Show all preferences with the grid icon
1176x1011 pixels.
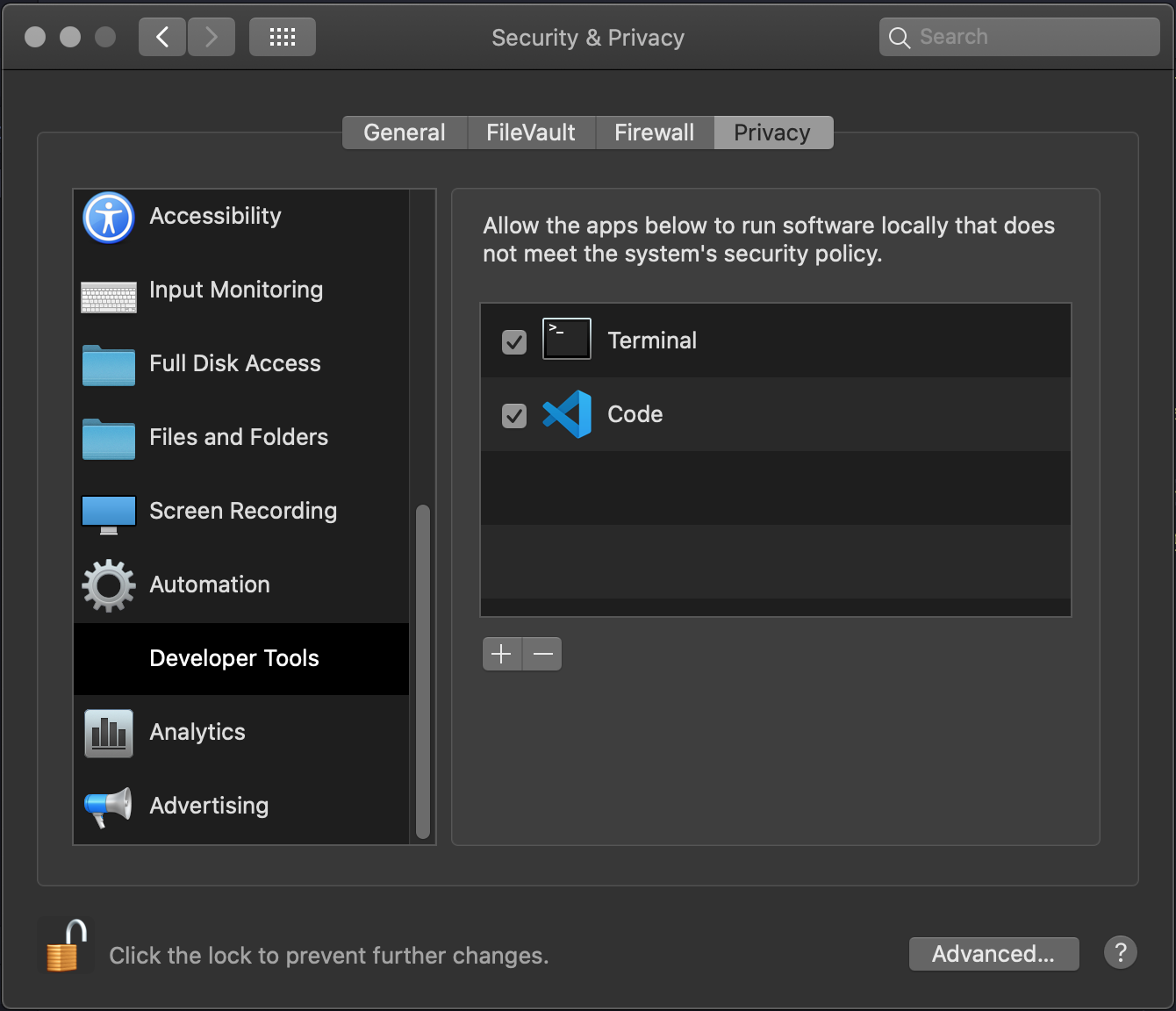point(282,37)
